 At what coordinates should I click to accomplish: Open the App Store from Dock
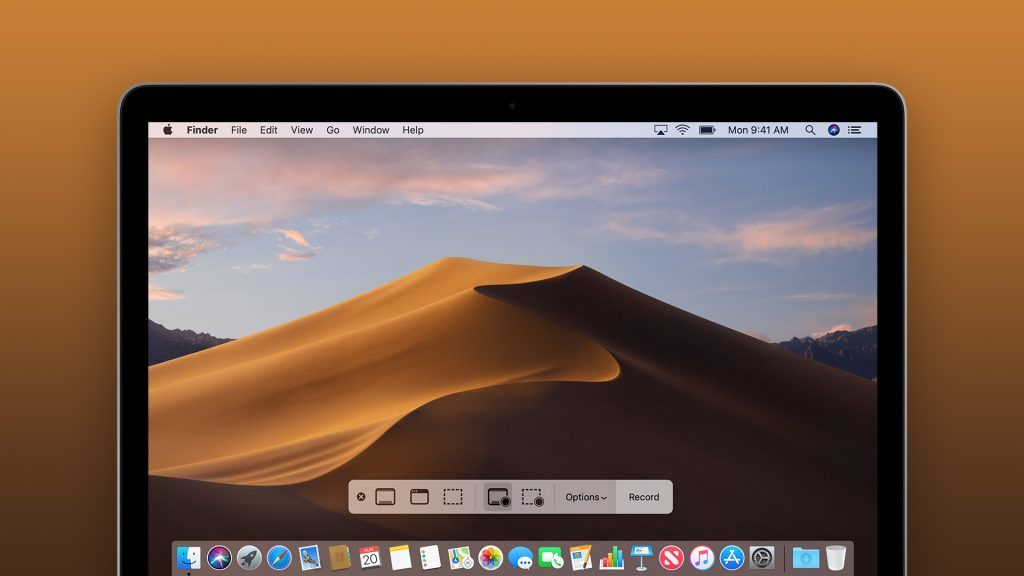732,558
